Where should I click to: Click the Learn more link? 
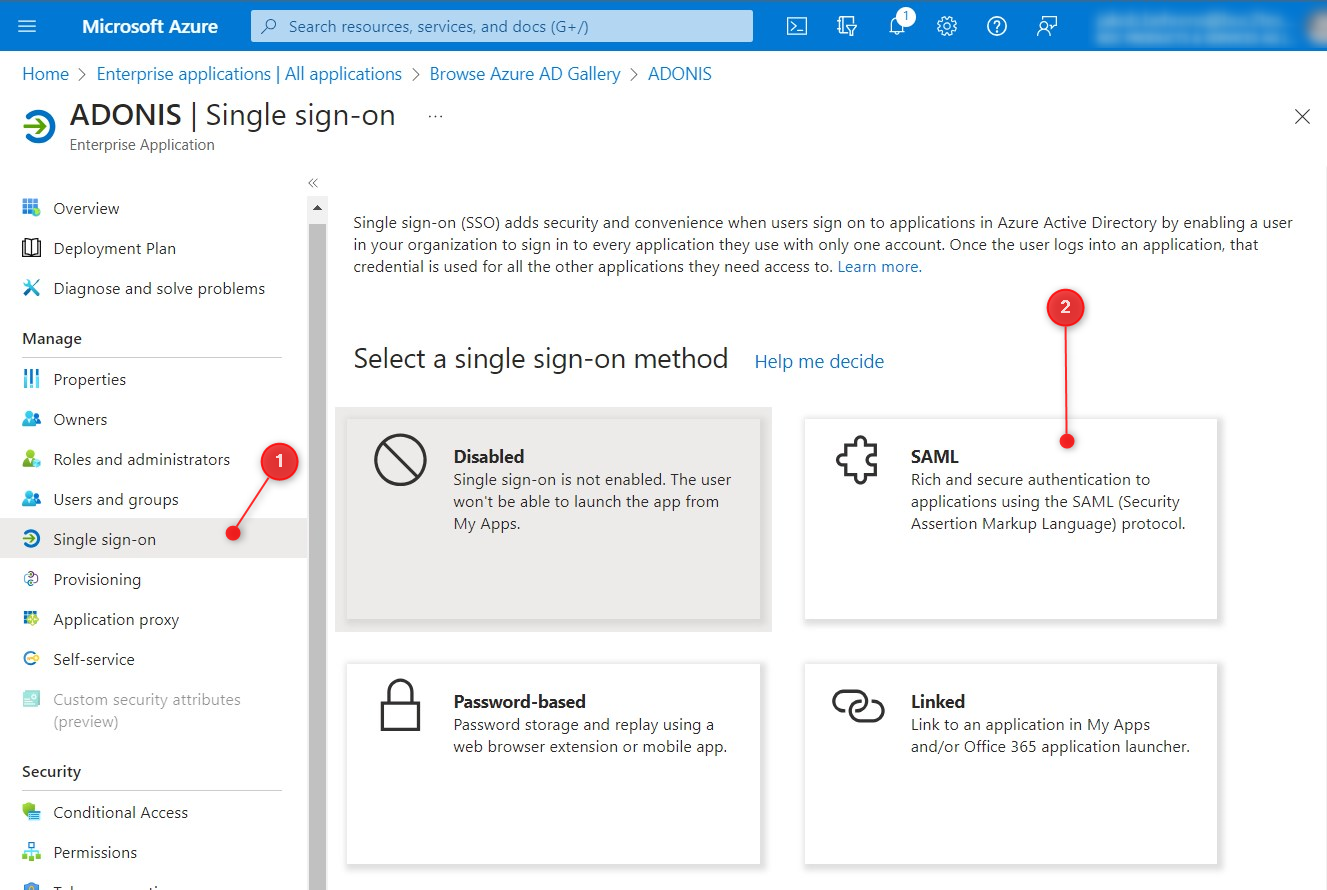[879, 267]
